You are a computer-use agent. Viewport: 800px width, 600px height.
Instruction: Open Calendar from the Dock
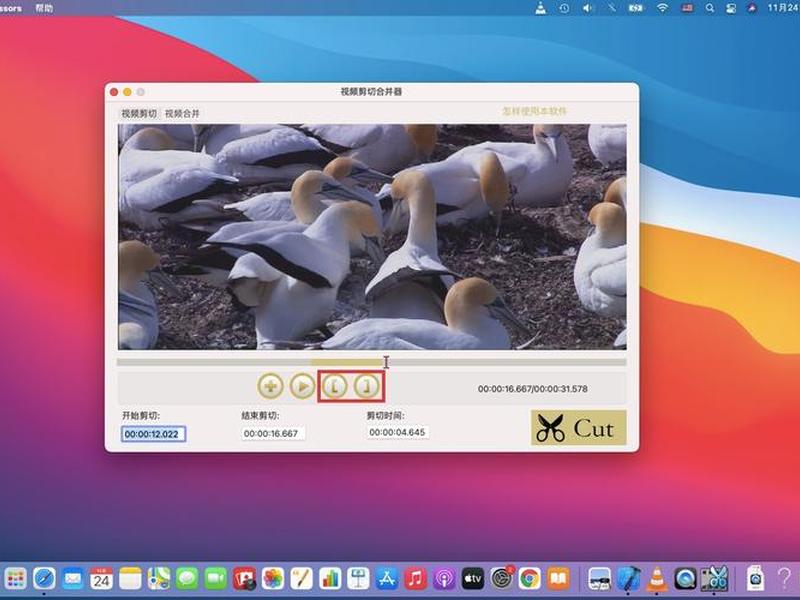coord(101,579)
